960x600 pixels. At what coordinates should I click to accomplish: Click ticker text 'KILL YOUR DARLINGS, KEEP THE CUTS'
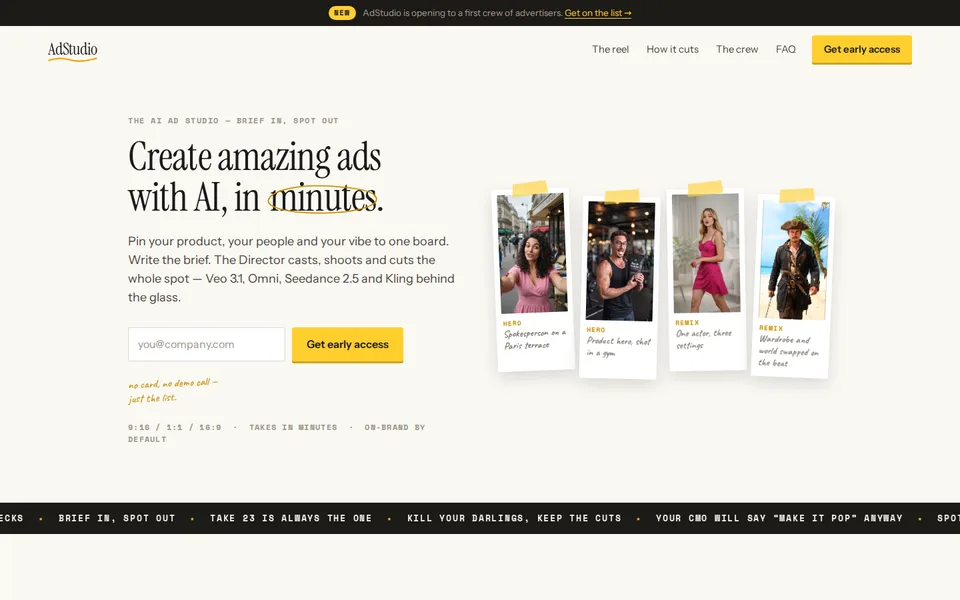[x=514, y=518]
